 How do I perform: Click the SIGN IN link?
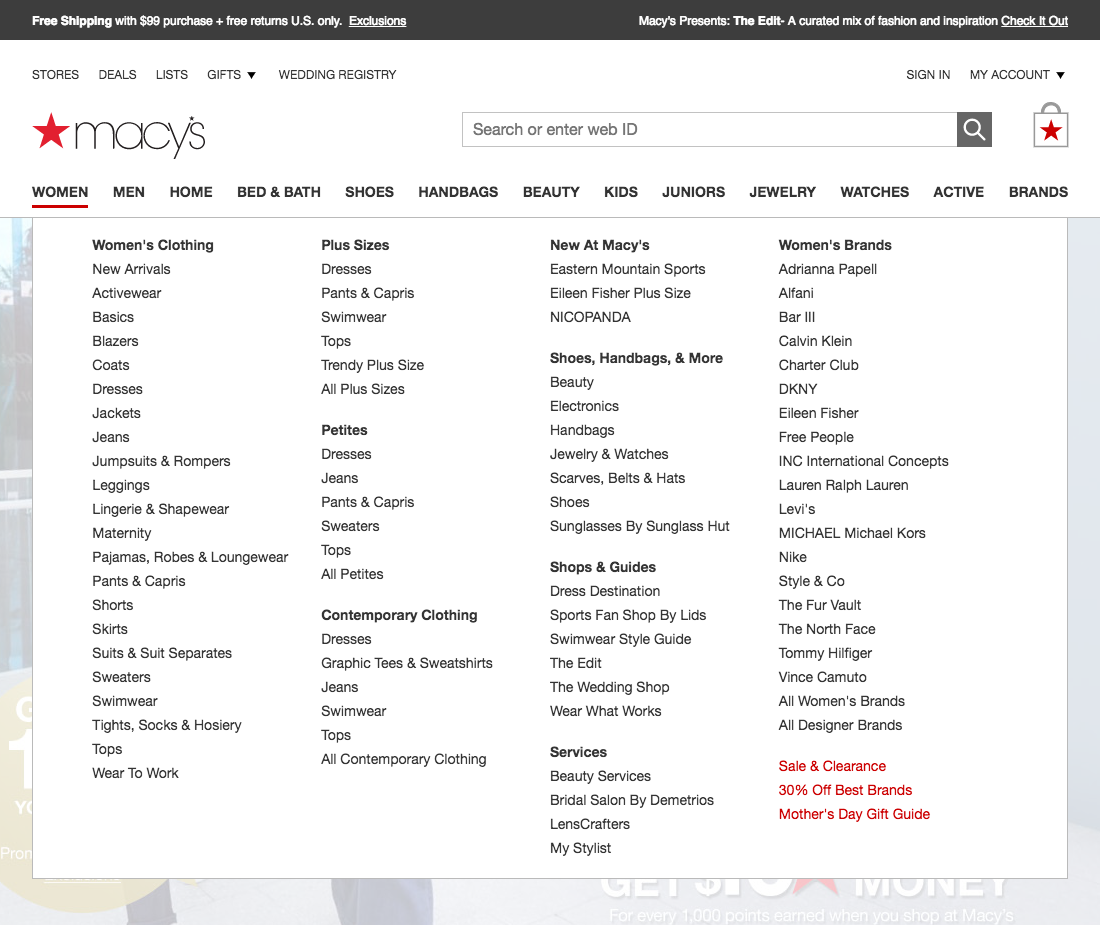tap(928, 74)
